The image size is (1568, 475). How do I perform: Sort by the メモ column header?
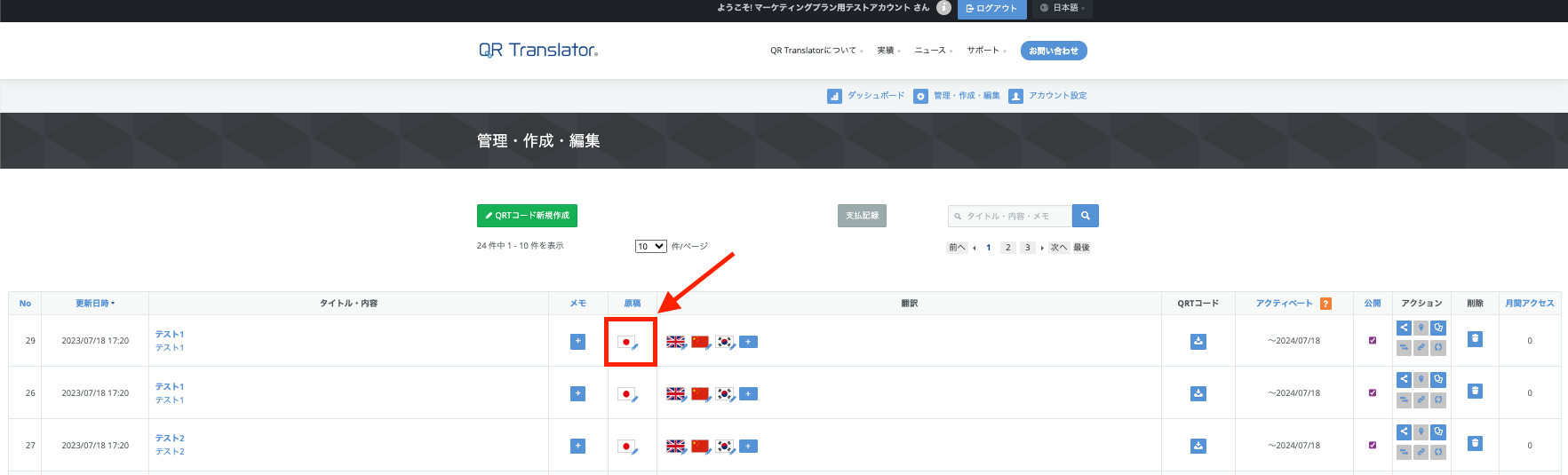click(x=578, y=304)
